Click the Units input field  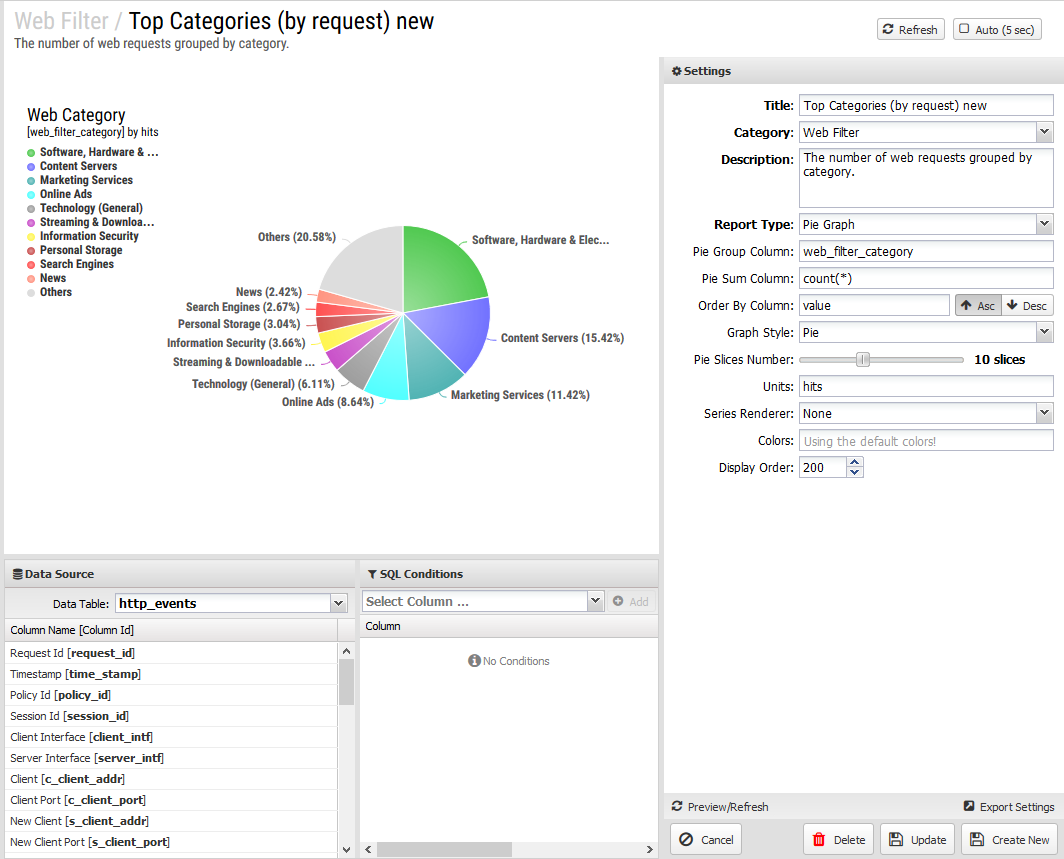click(926, 386)
